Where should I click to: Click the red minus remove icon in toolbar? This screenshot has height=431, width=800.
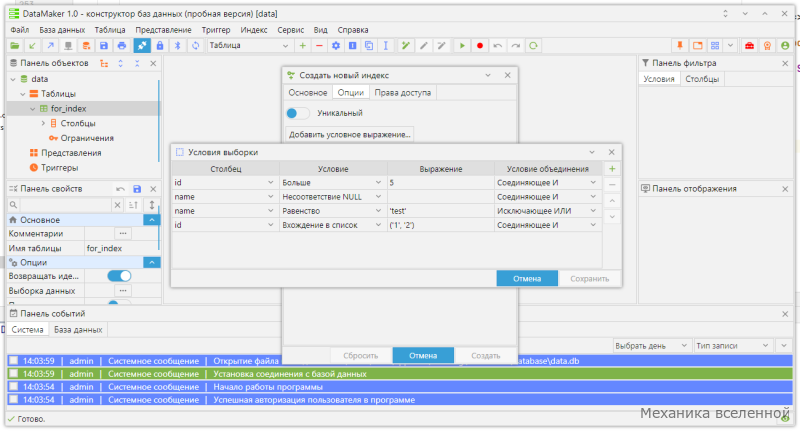pyautogui.click(x=319, y=46)
